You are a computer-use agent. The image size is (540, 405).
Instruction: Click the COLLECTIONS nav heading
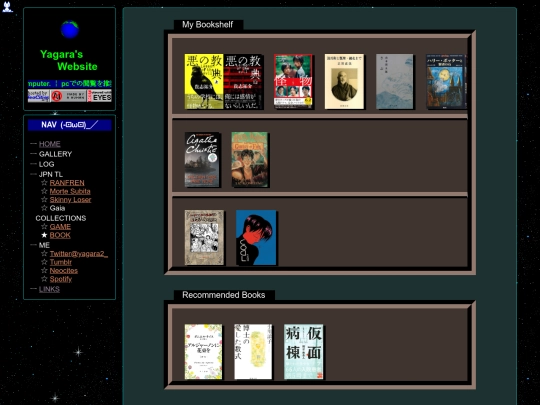point(61,218)
